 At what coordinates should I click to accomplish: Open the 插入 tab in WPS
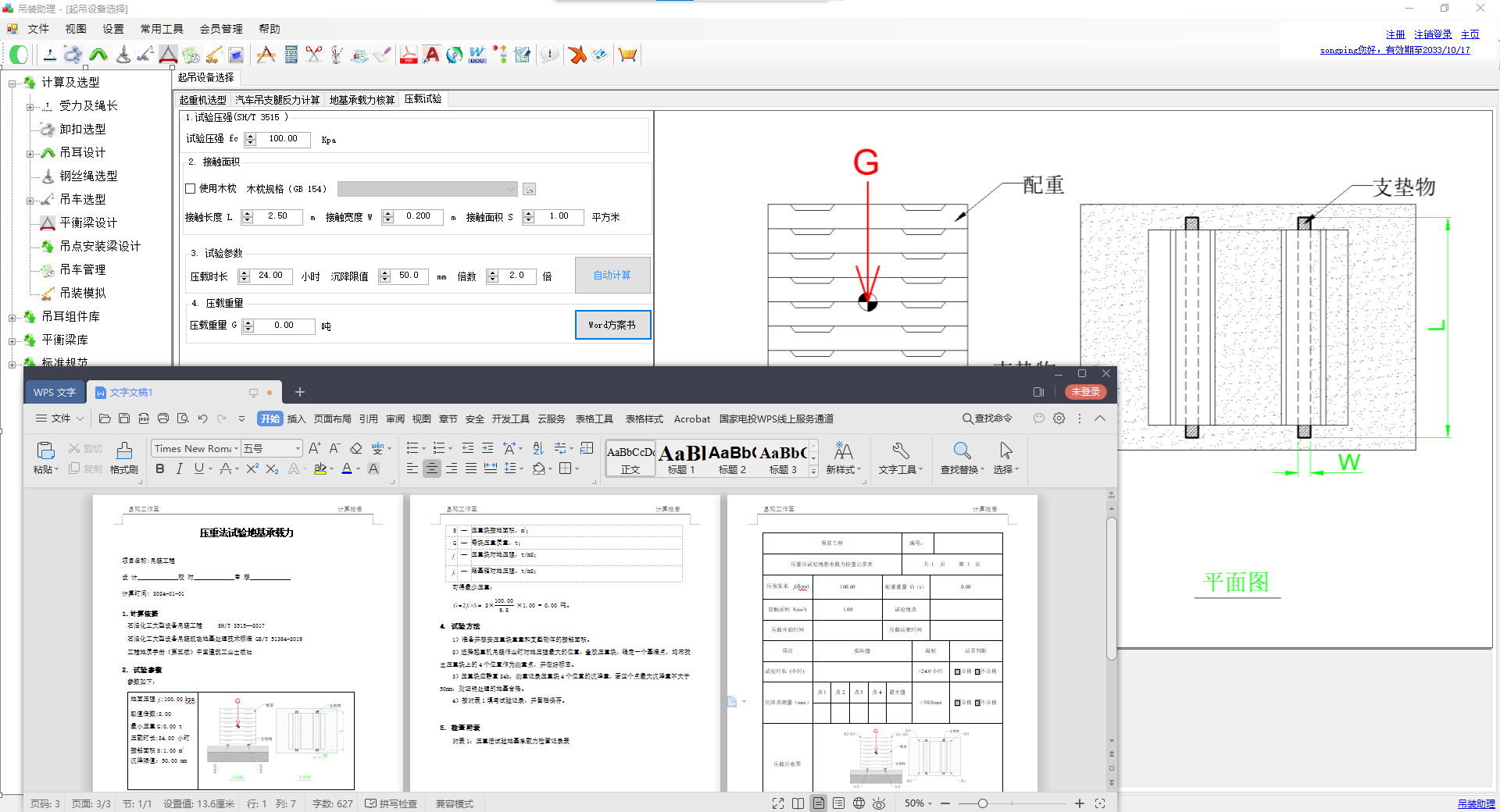[296, 419]
